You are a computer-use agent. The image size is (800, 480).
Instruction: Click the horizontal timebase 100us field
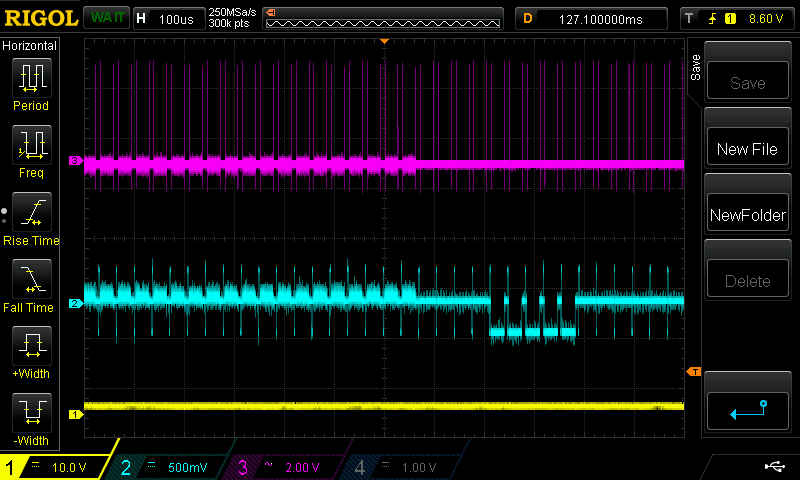169,19
